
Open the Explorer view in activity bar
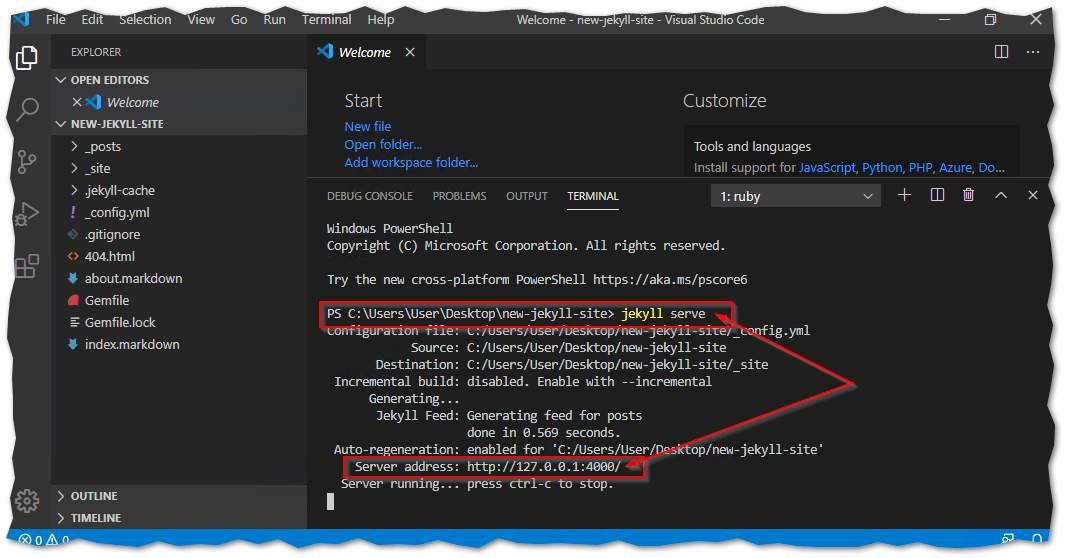coord(27,58)
